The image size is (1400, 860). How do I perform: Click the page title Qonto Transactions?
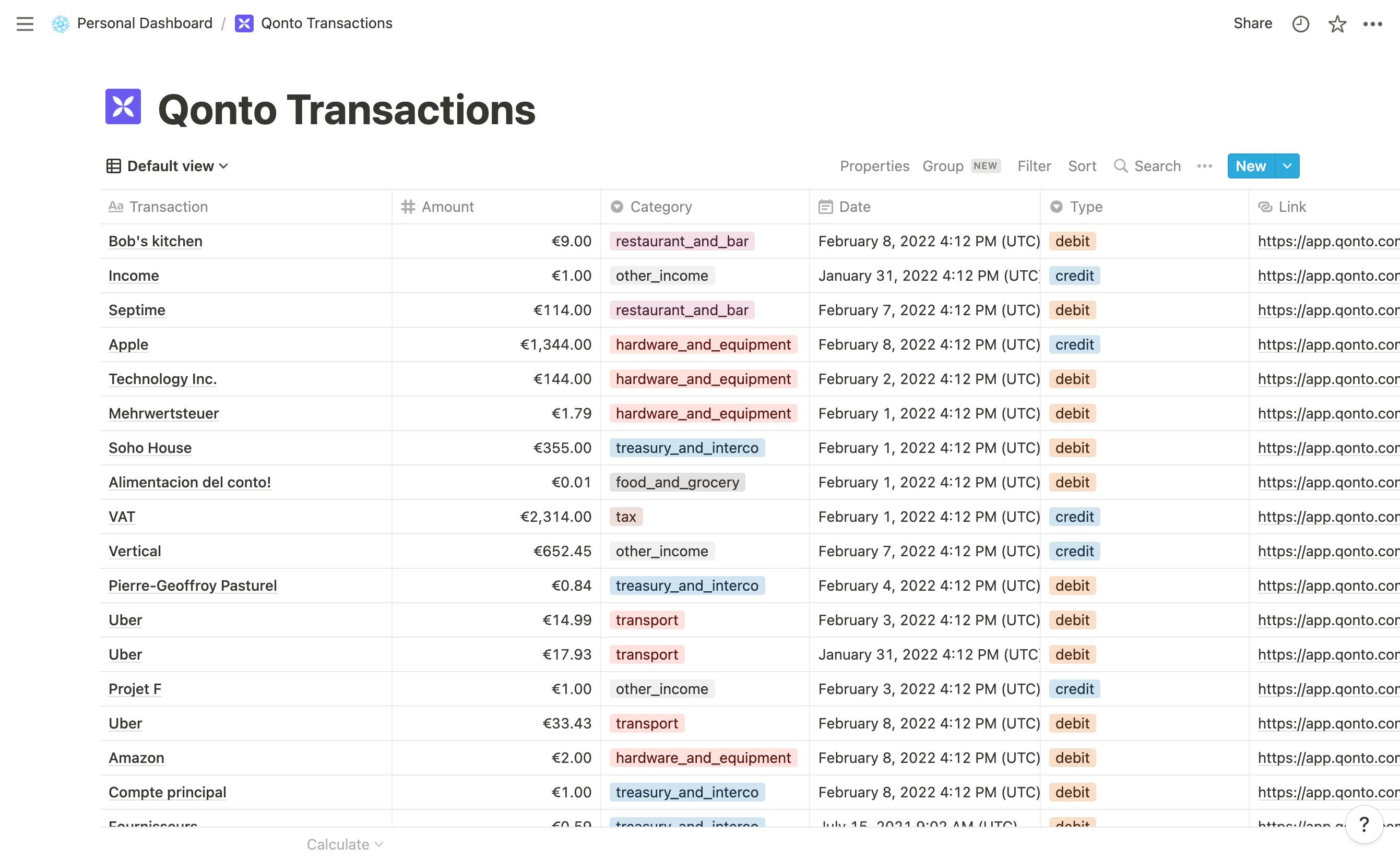[x=347, y=109]
